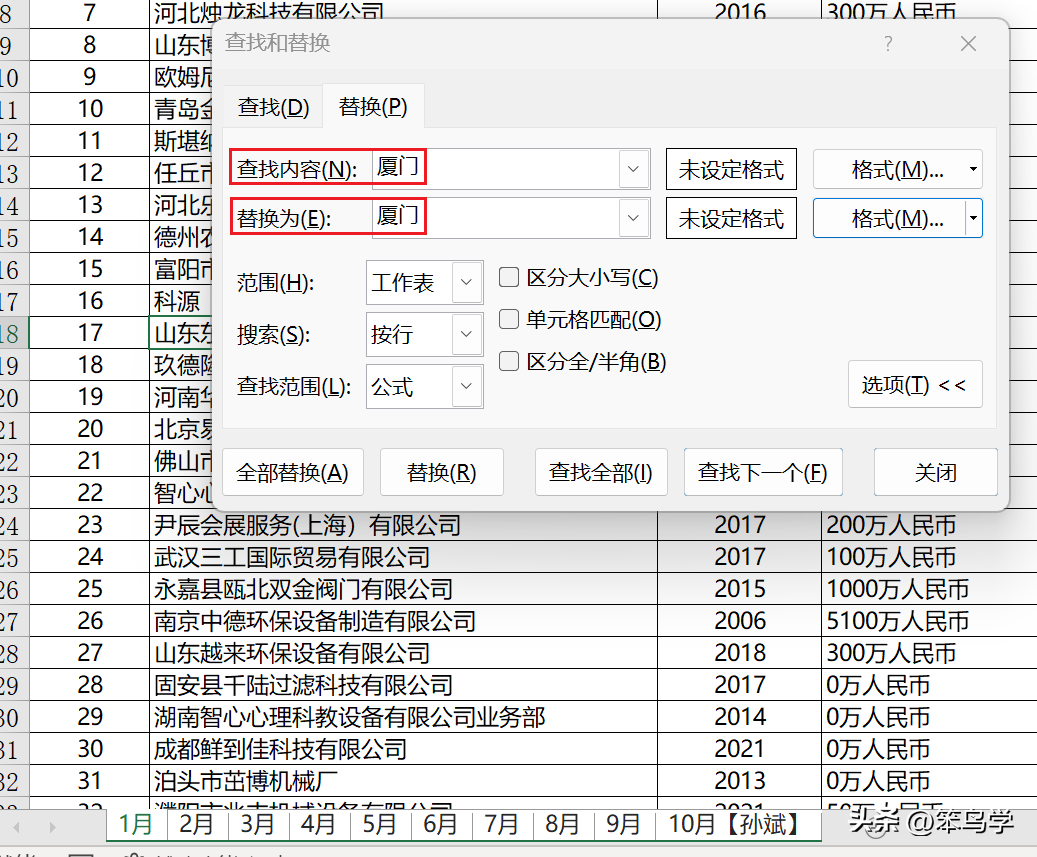
Task: Open 格式(M) button for replace with
Action: tap(889, 218)
